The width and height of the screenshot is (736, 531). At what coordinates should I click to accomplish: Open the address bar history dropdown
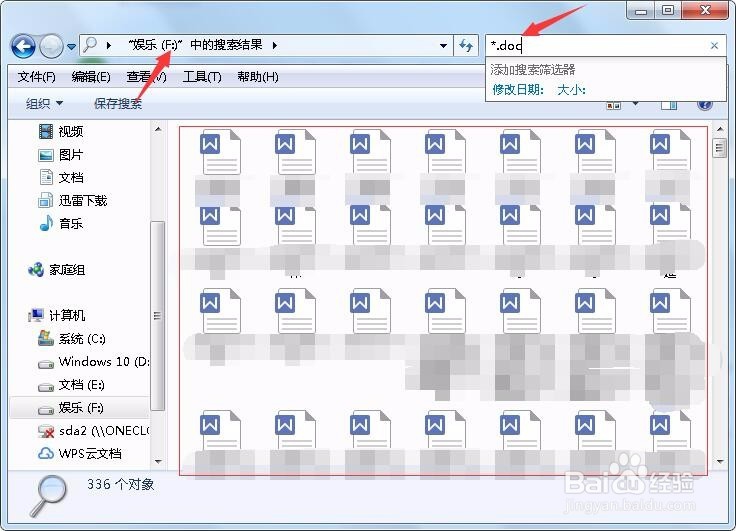pos(443,46)
